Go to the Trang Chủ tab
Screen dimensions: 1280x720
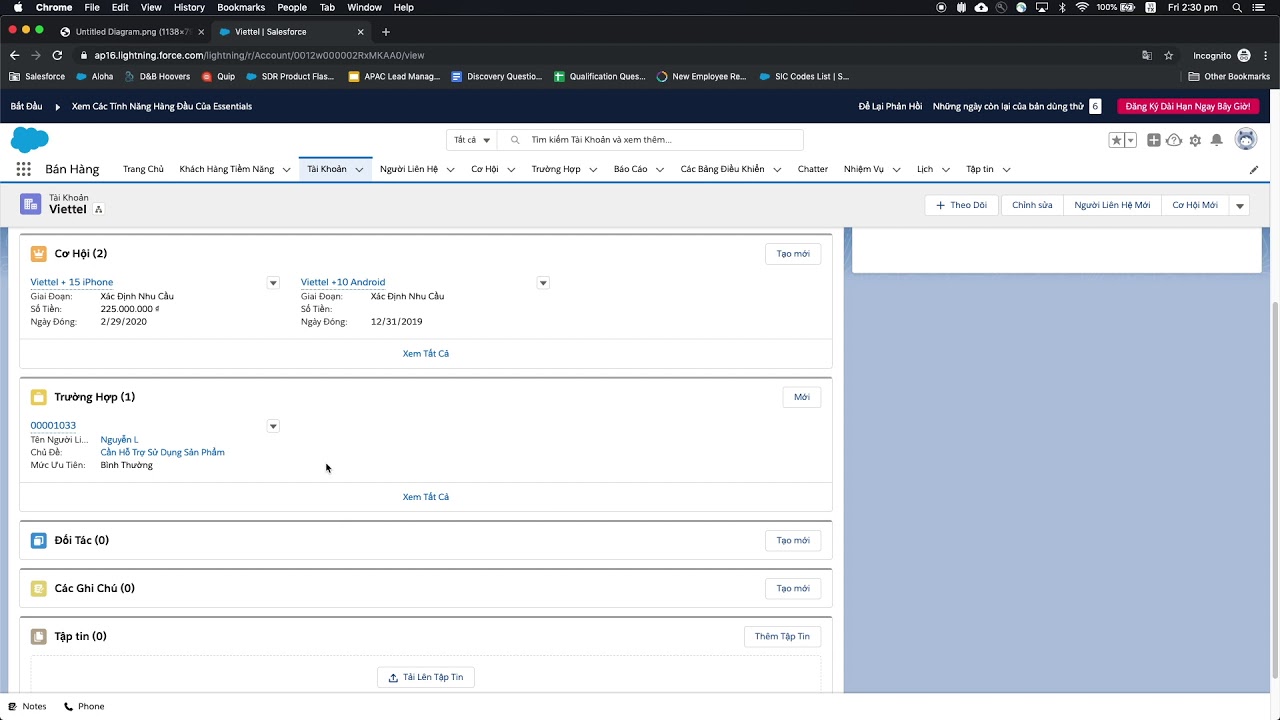[x=143, y=169]
